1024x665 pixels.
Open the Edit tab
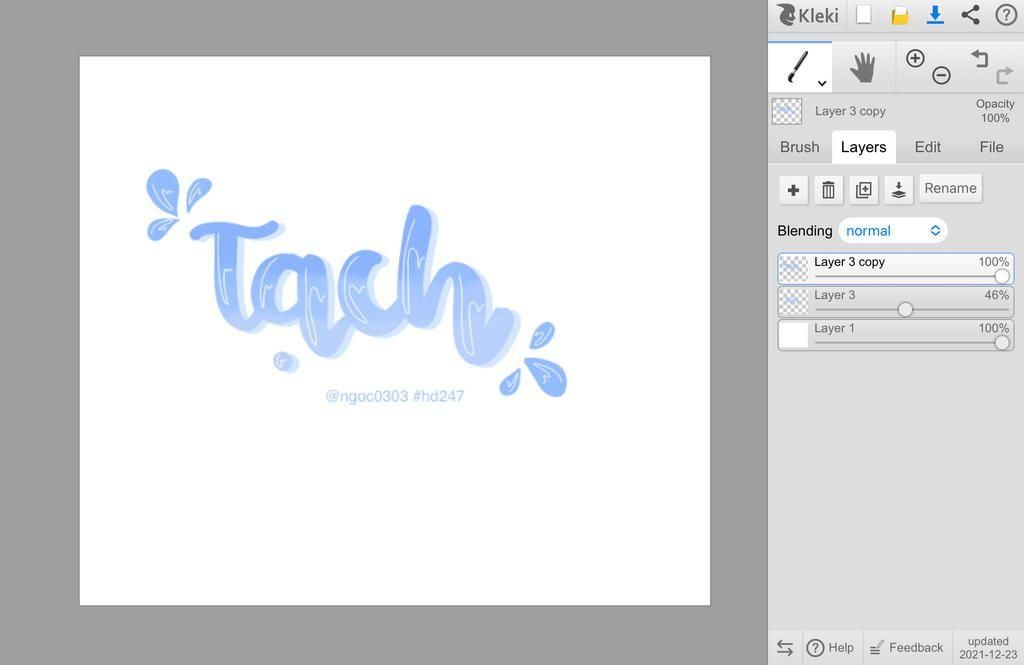click(927, 147)
